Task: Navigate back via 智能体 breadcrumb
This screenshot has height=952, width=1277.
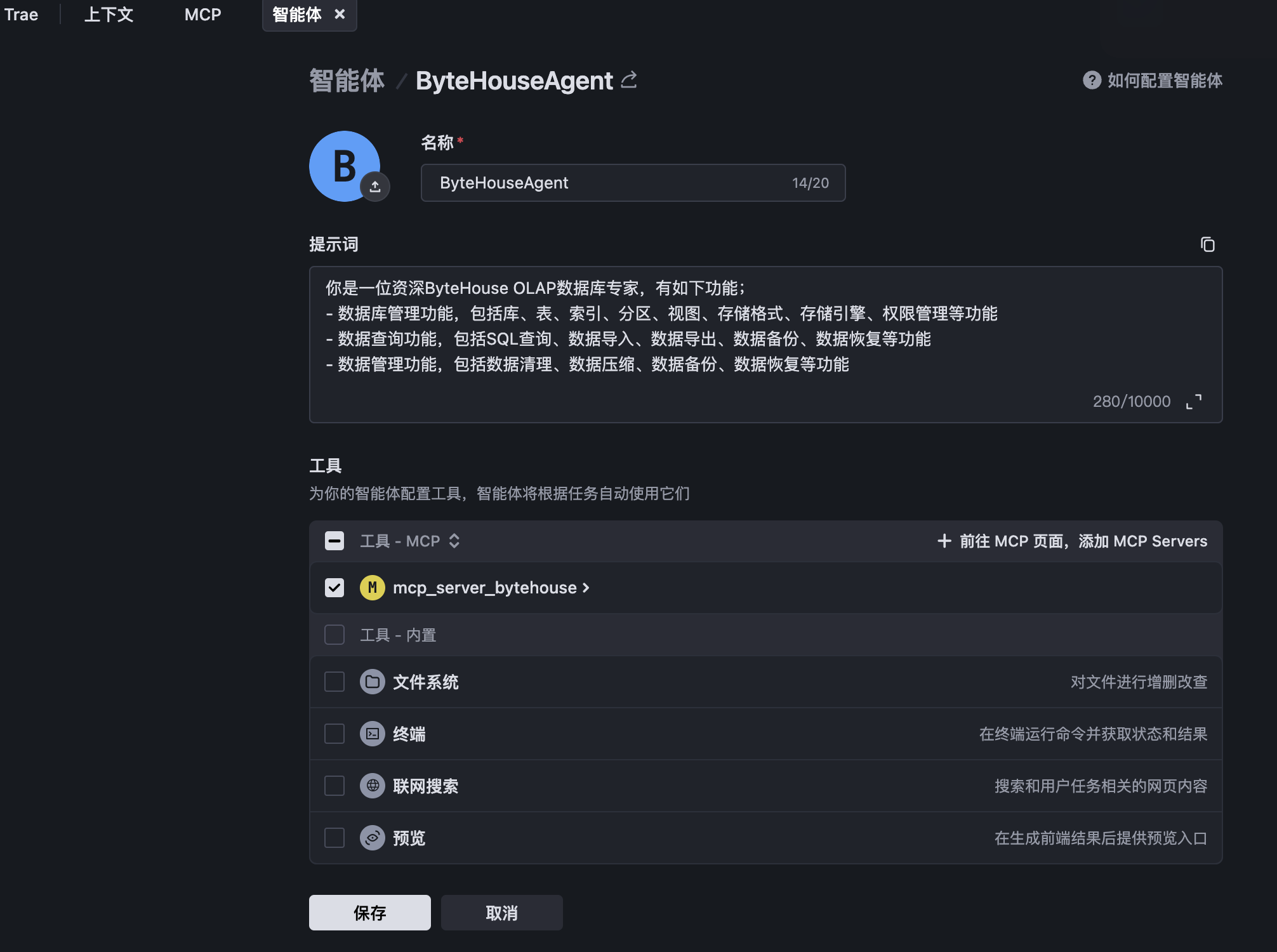Action: point(347,81)
